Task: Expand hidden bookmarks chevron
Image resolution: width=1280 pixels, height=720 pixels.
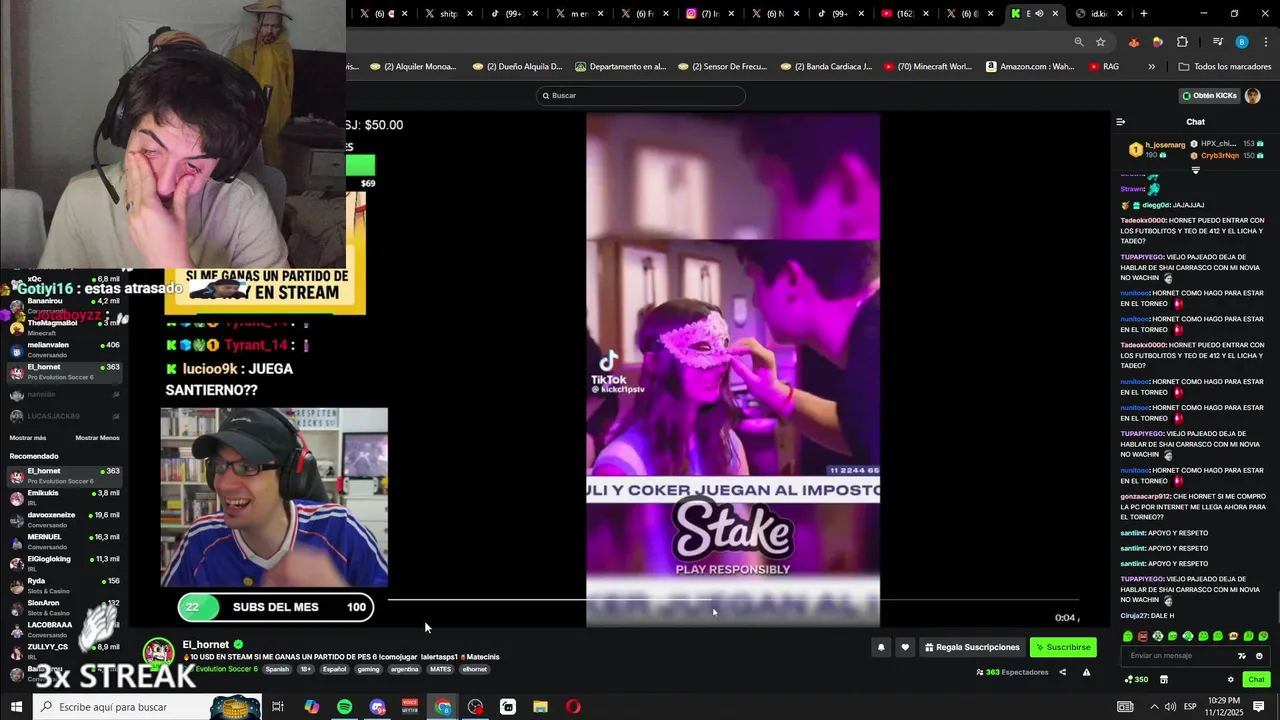Action: [x=1152, y=67]
